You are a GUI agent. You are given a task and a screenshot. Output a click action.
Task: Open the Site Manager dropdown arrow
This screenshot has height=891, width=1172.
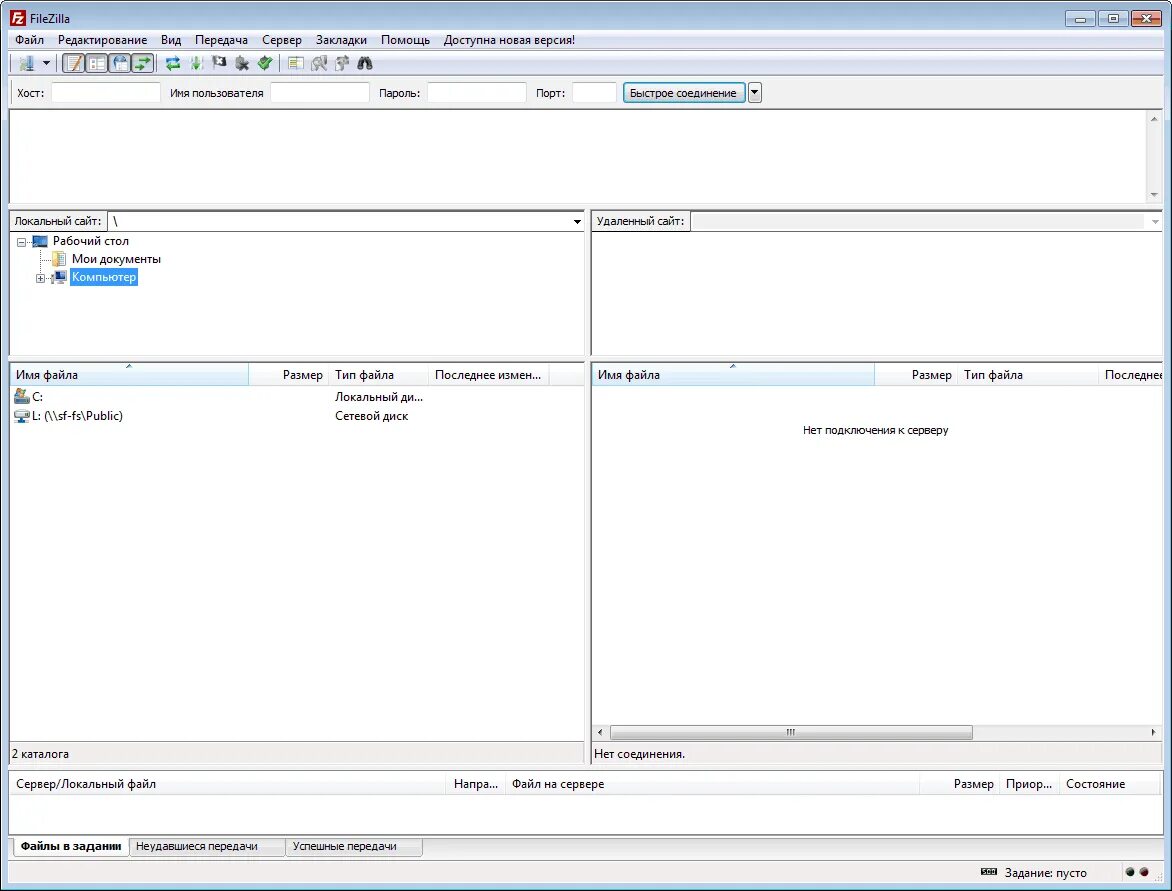click(x=46, y=64)
